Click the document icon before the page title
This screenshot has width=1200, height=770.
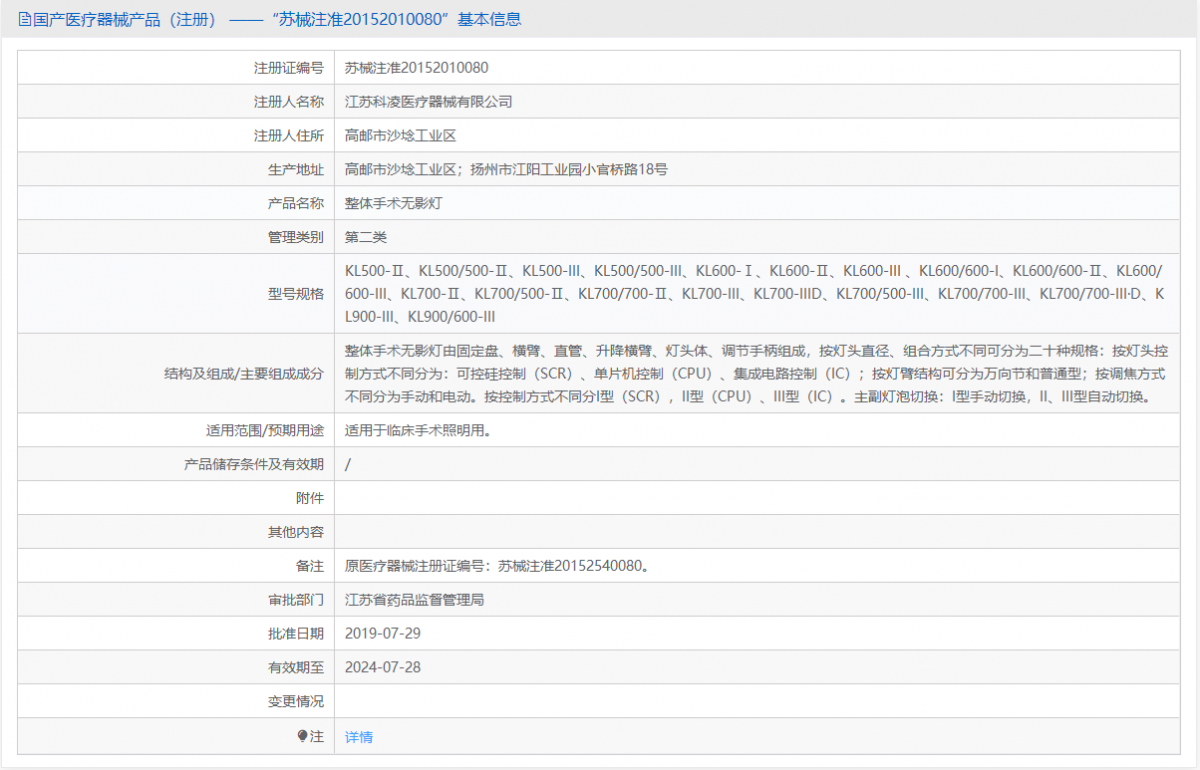coord(25,19)
